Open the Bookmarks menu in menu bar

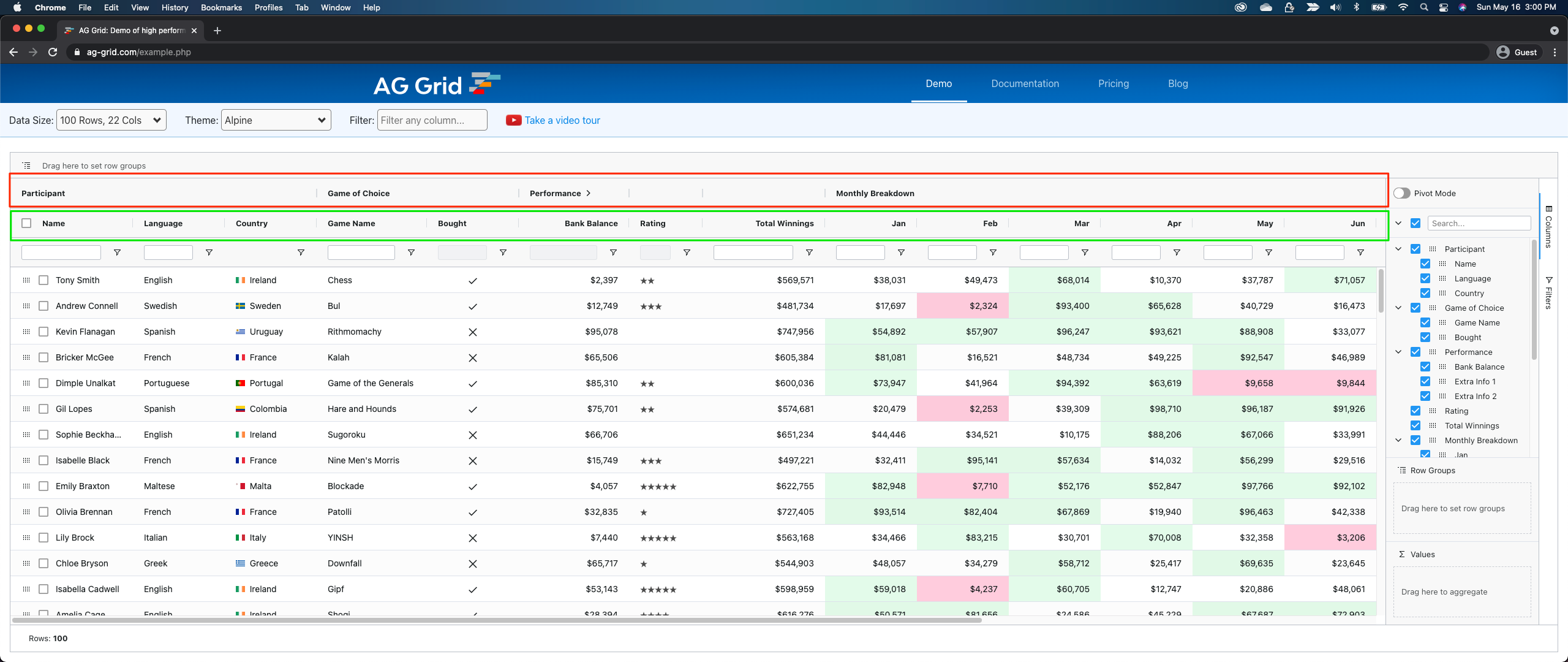(221, 7)
